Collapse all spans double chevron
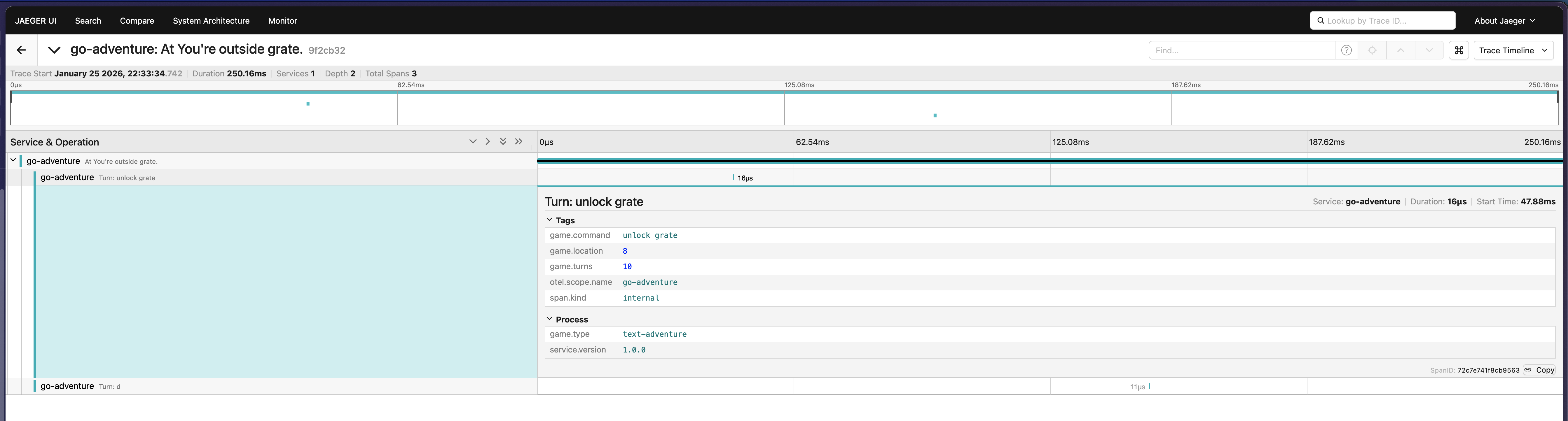This screenshot has width=1568, height=421. click(518, 142)
